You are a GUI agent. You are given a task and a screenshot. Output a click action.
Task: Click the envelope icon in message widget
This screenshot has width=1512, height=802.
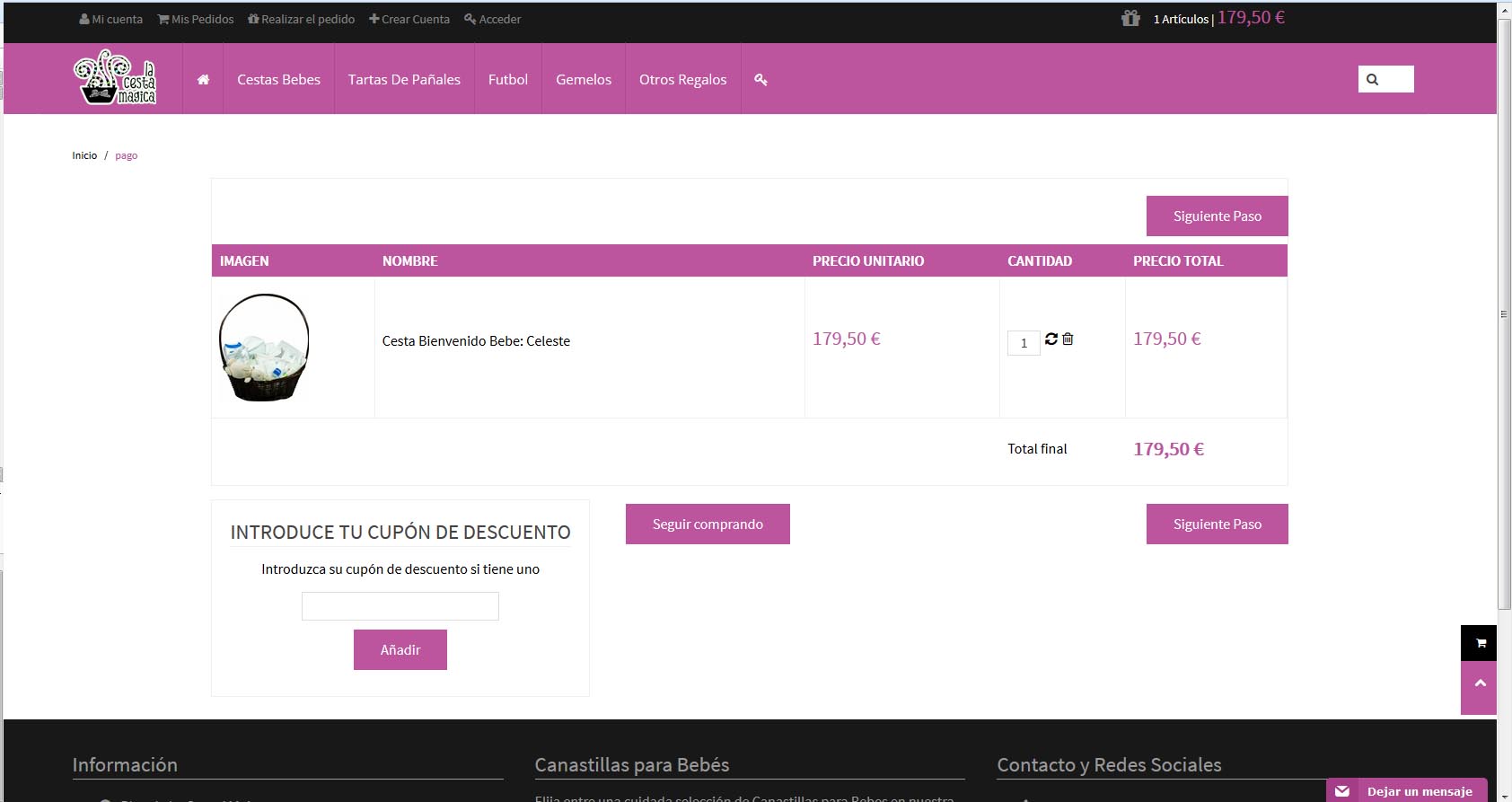click(1342, 791)
